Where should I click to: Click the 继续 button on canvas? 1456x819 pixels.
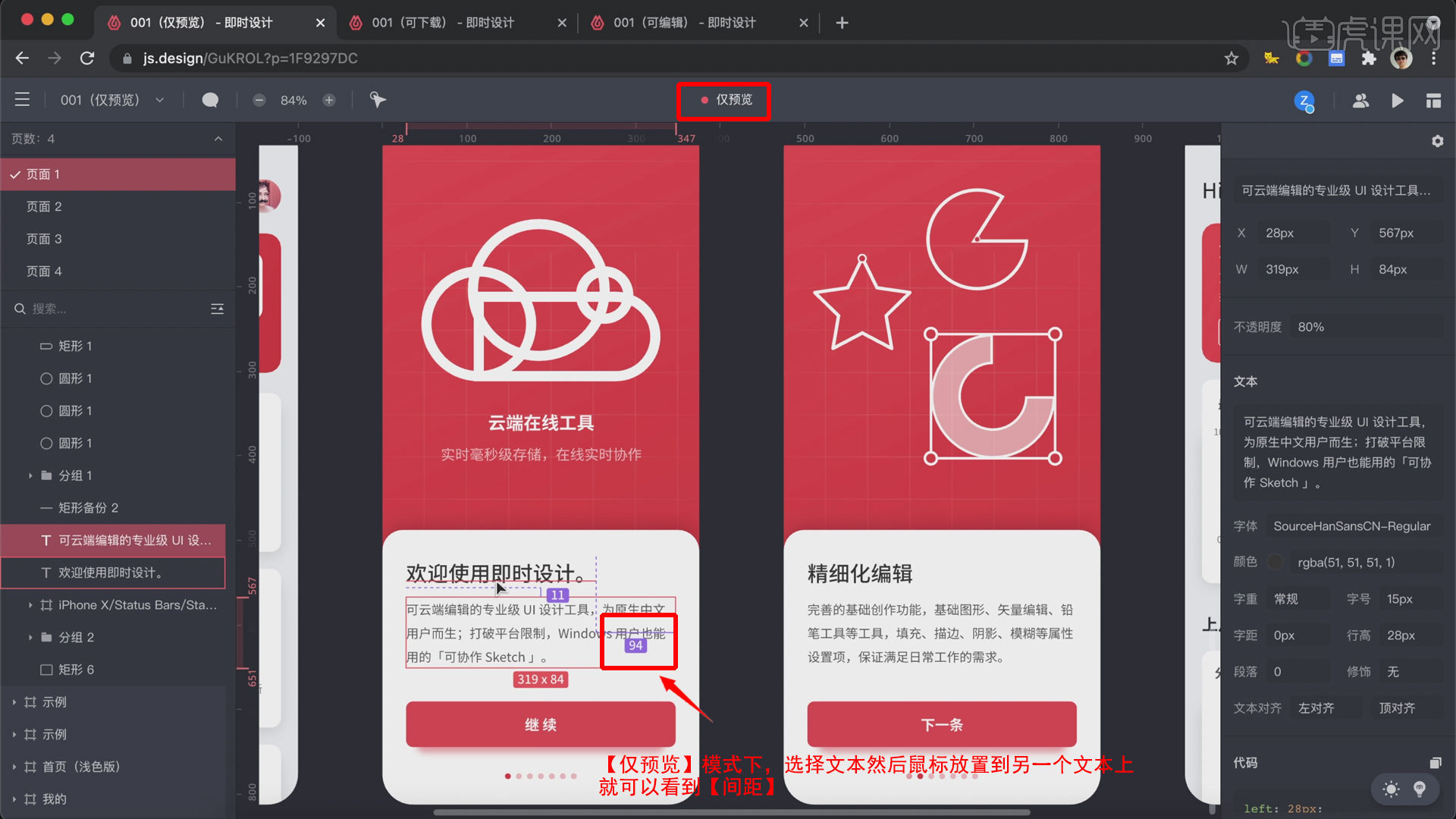pos(540,724)
